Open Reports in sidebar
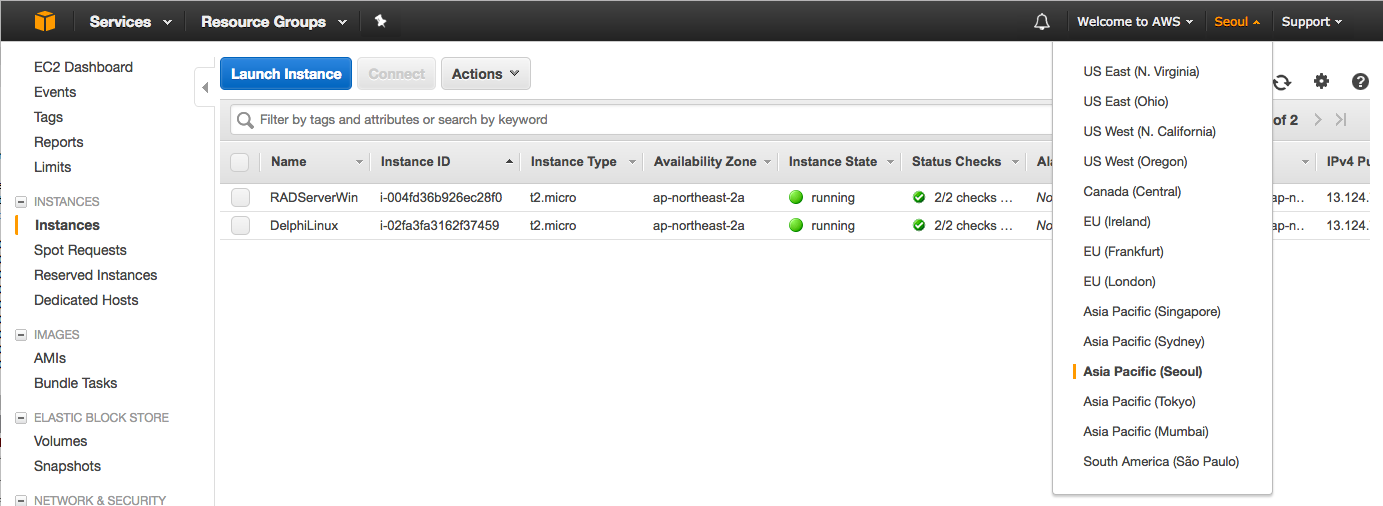This screenshot has width=1383, height=506. pos(59,142)
